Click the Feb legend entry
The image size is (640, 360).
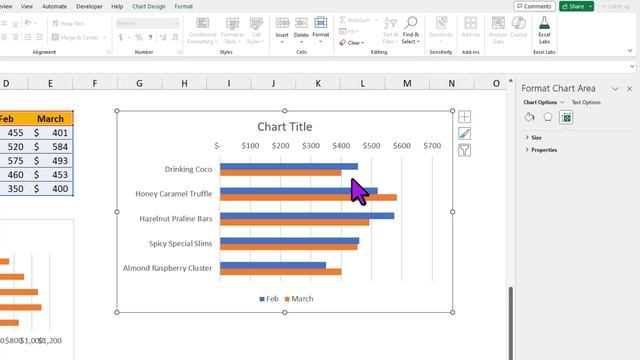[x=269, y=299]
